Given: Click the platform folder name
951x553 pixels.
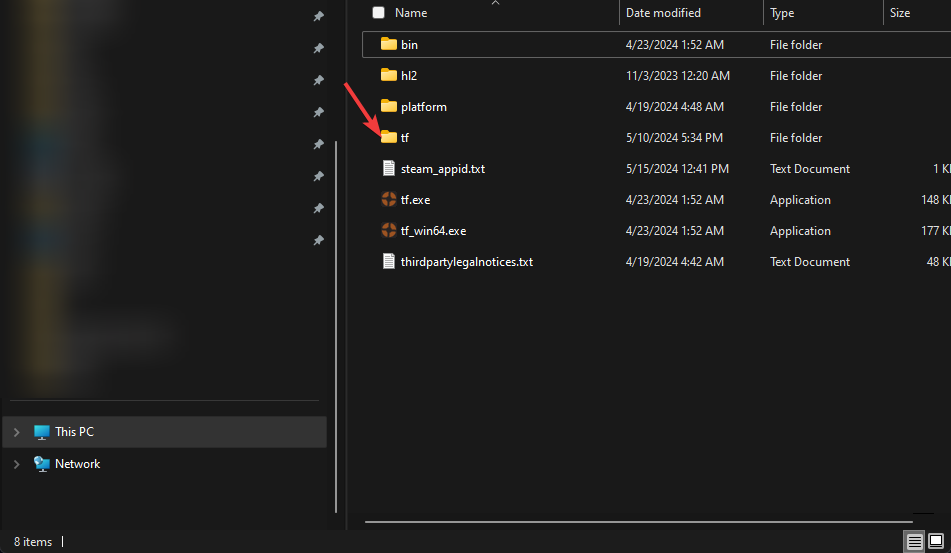Looking at the screenshot, I should 423,107.
